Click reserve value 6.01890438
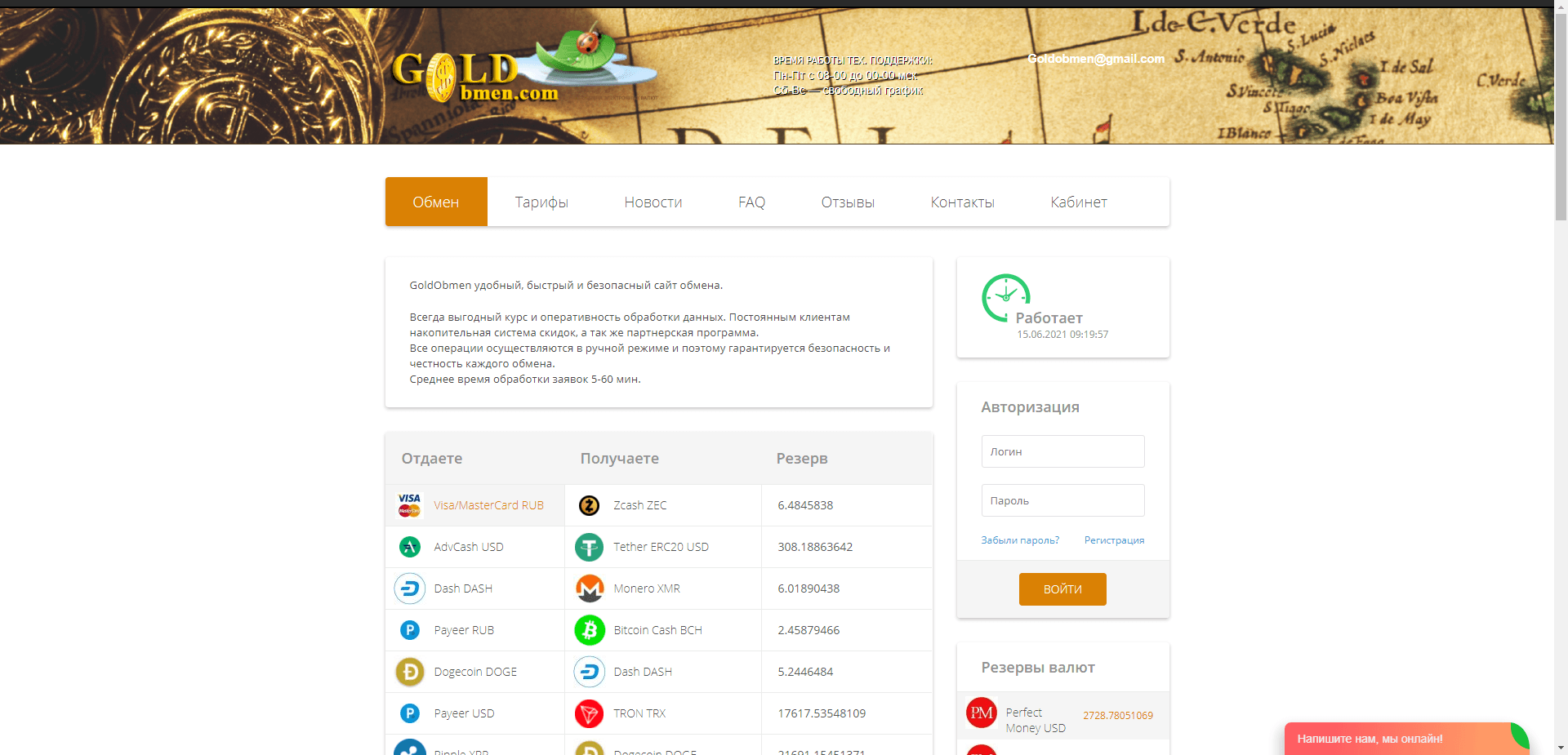The width and height of the screenshot is (1568, 755). [x=808, y=588]
